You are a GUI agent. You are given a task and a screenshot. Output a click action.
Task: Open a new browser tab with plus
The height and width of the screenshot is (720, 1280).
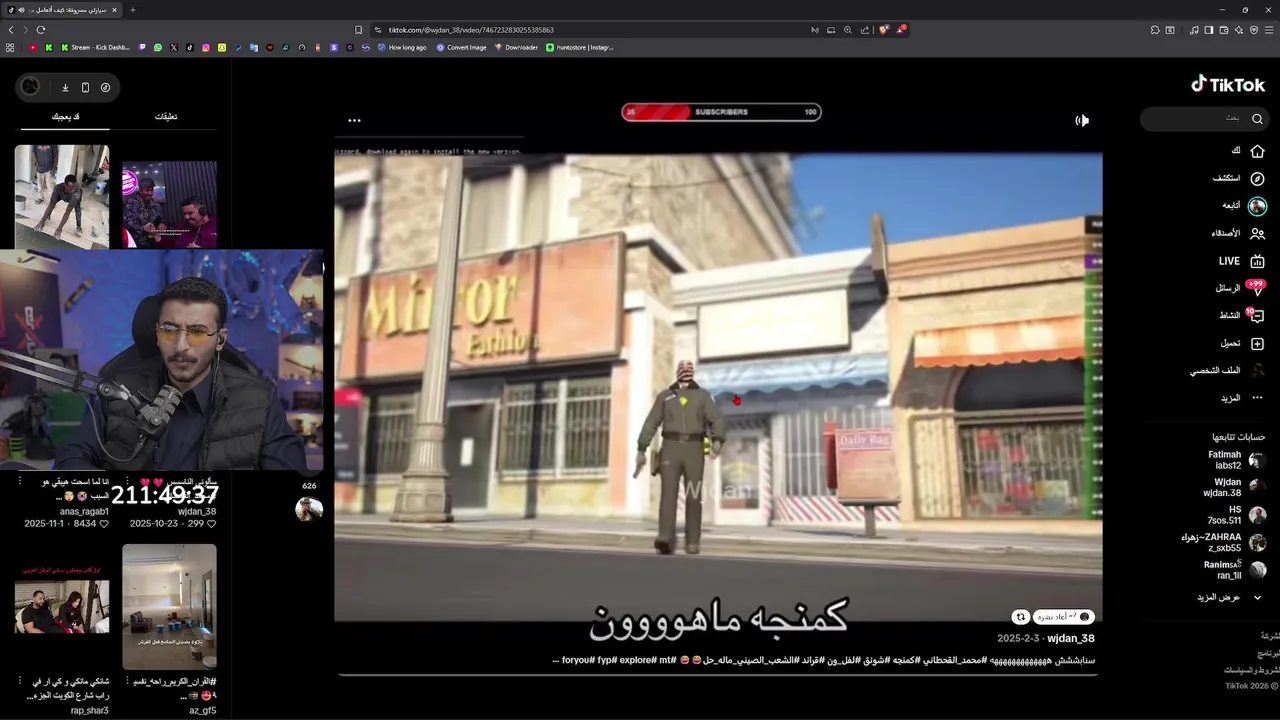tap(132, 10)
